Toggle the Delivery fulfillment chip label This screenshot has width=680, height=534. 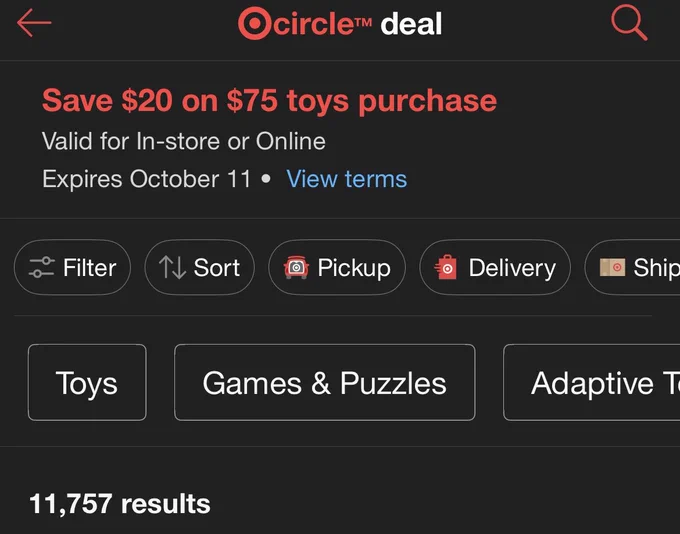tap(512, 268)
